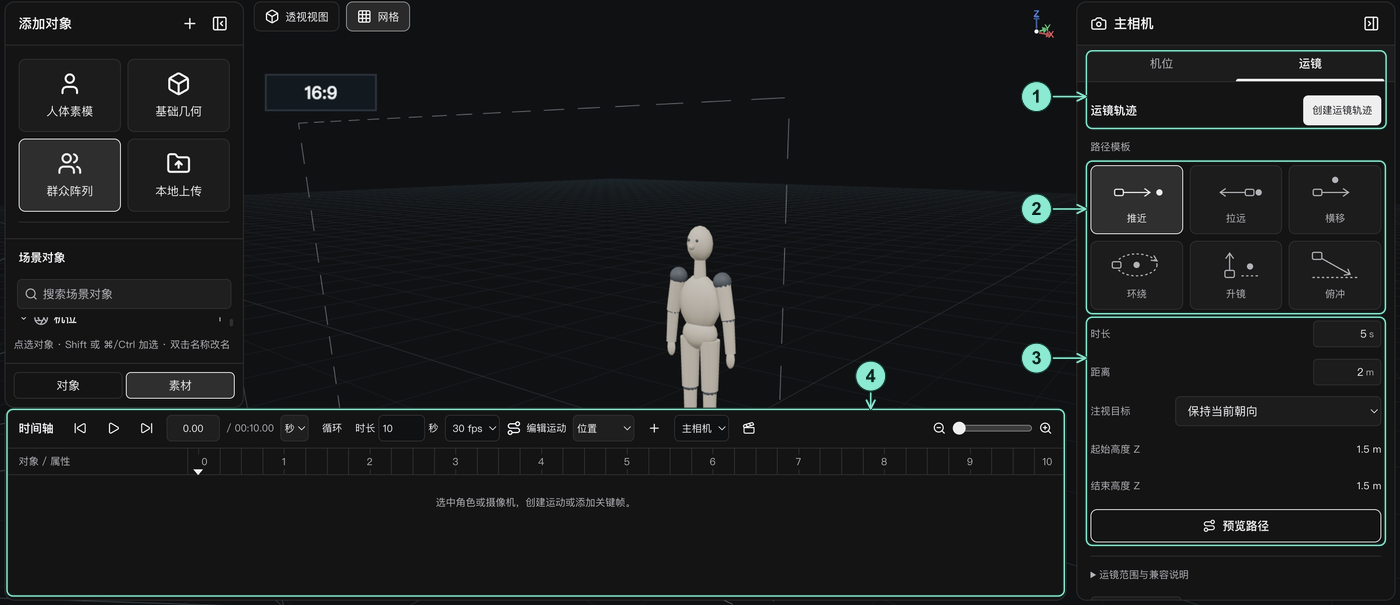The height and width of the screenshot is (605, 1400).
Task: Click the plus icon beside 添加对象
Action: [190, 24]
